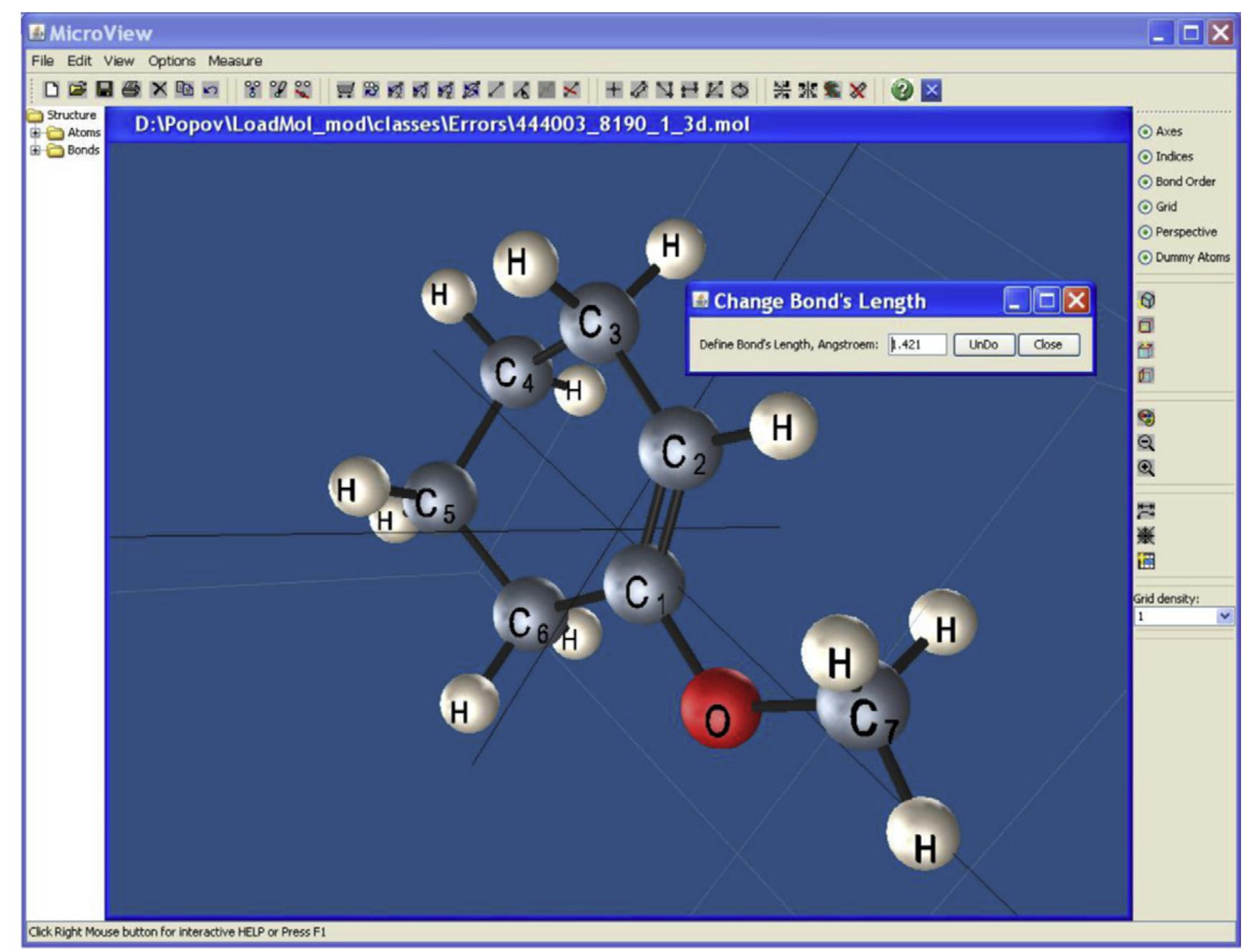This screenshot has height=952, width=1246.
Task: Select carbon atom C7 in the viewer
Action: coord(865,708)
